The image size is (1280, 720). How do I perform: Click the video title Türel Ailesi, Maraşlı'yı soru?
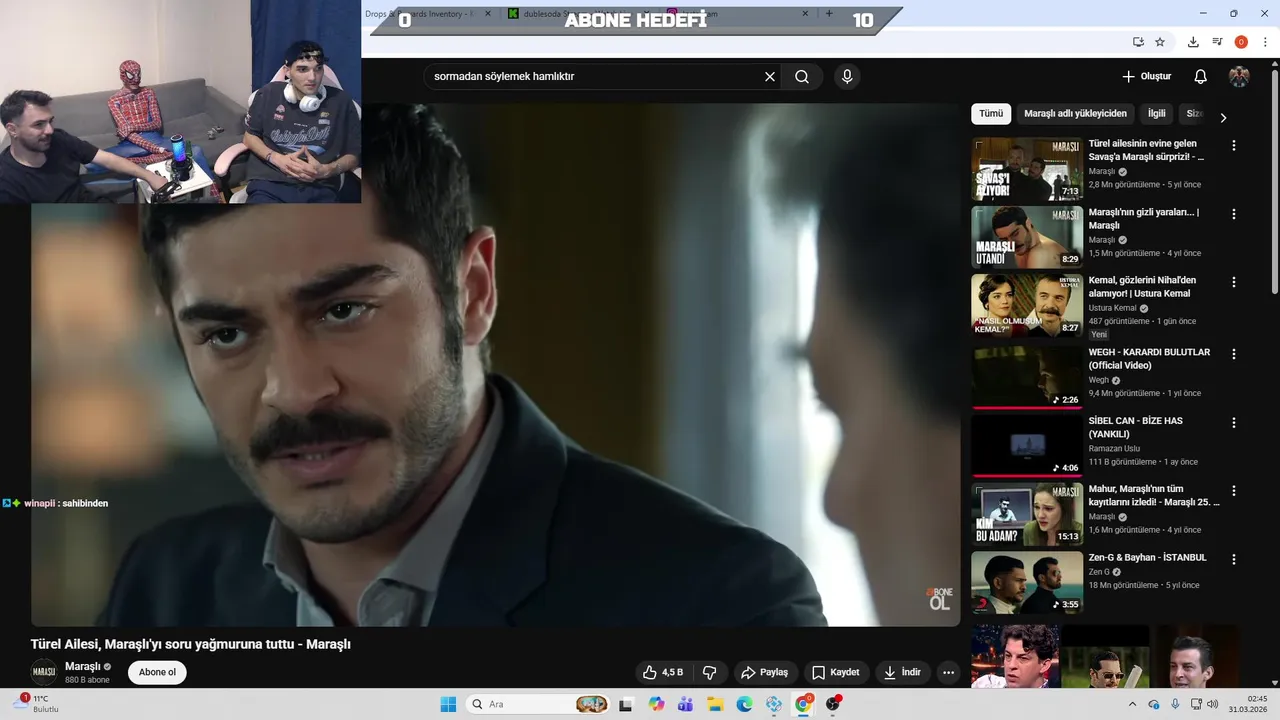[191, 644]
